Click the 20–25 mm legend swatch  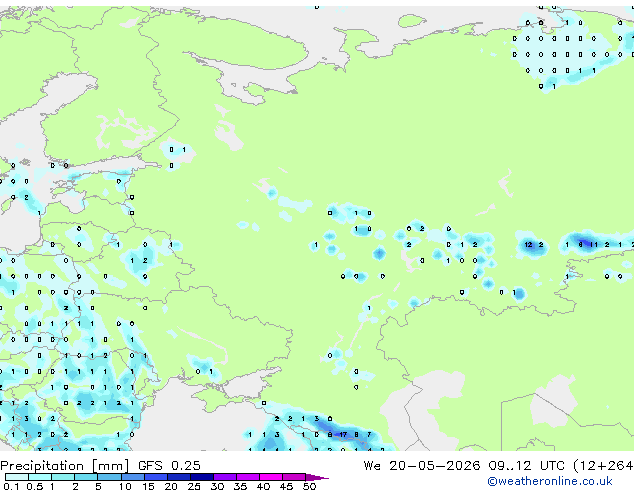click(178, 477)
